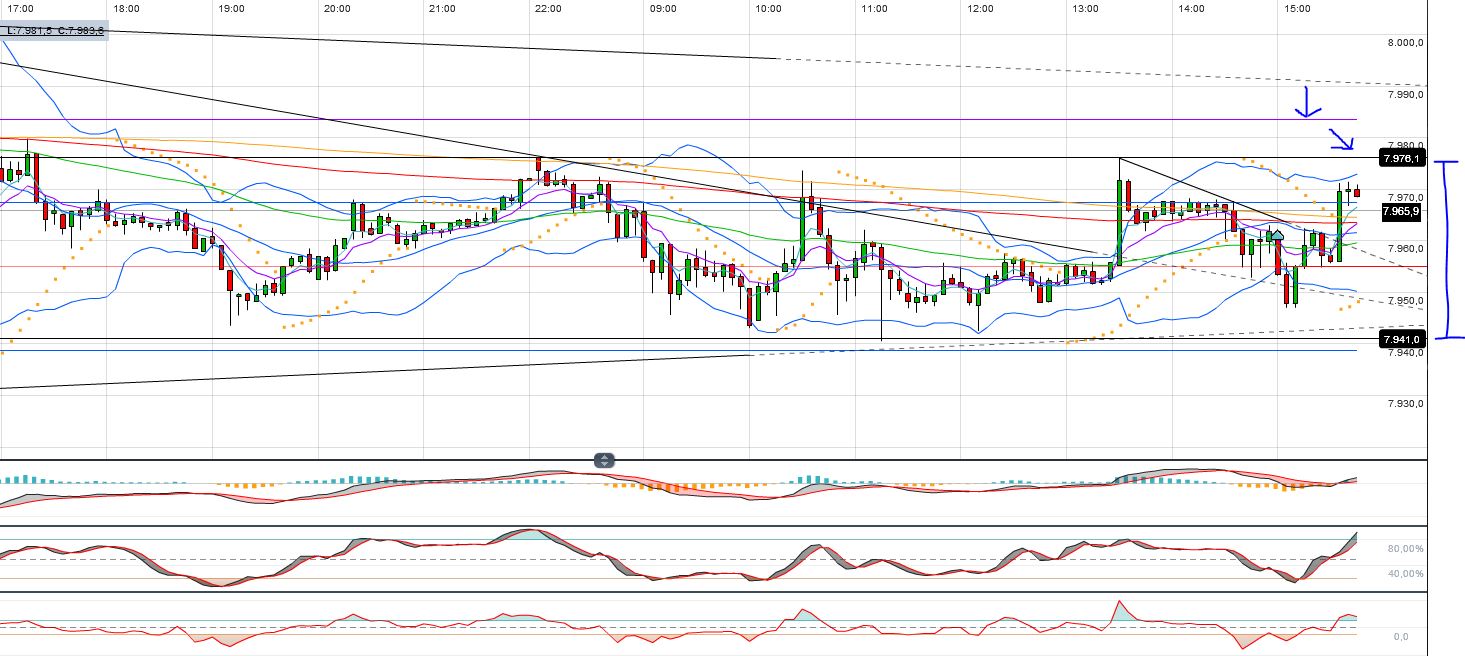Click the 18:00 time axis label
Image resolution: width=1465 pixels, height=656 pixels.
(126, 9)
